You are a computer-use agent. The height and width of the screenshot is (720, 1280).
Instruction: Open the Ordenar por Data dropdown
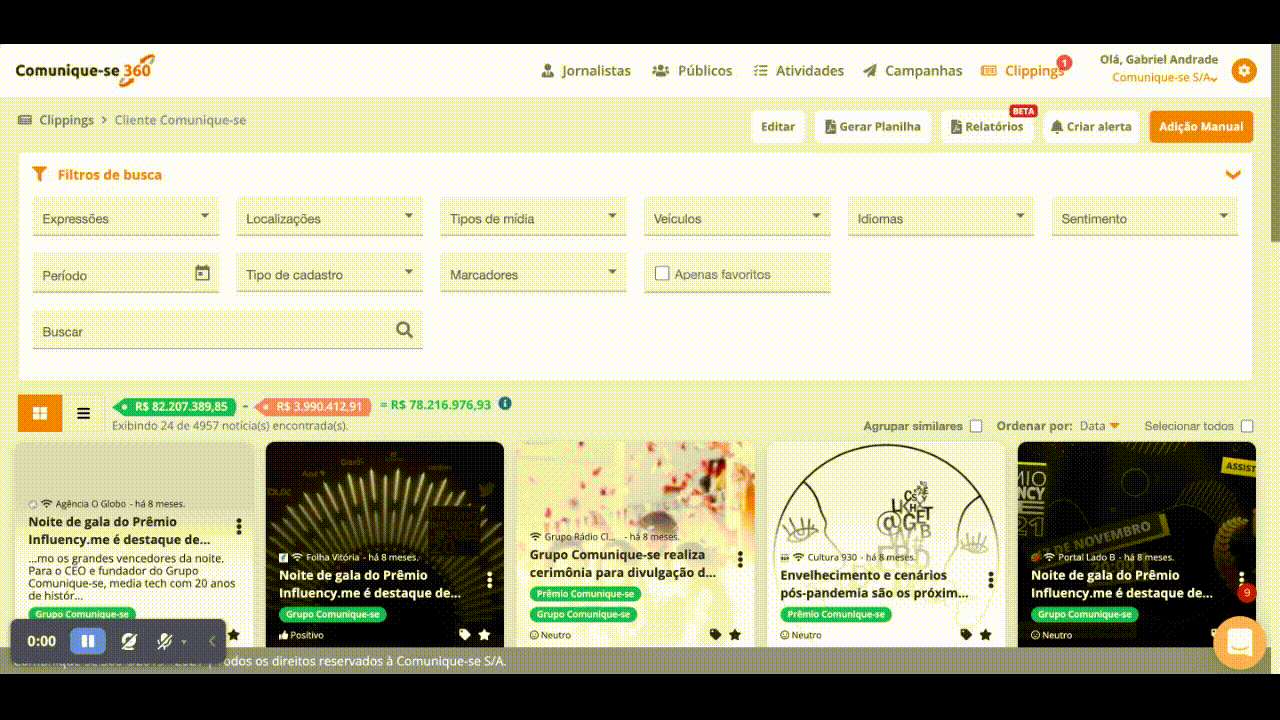tap(1100, 426)
